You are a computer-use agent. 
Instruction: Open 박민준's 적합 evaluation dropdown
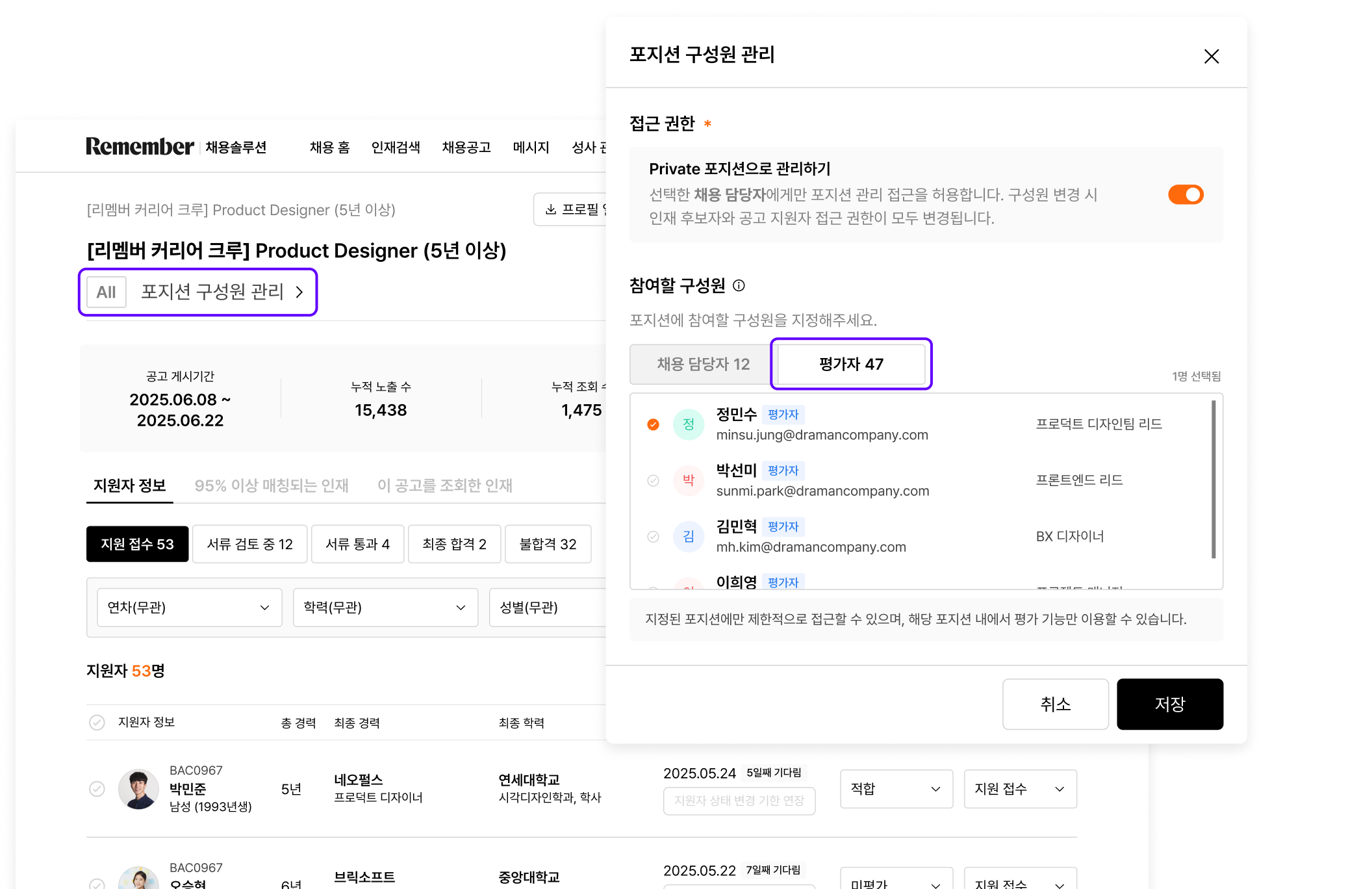pyautogui.click(x=896, y=789)
